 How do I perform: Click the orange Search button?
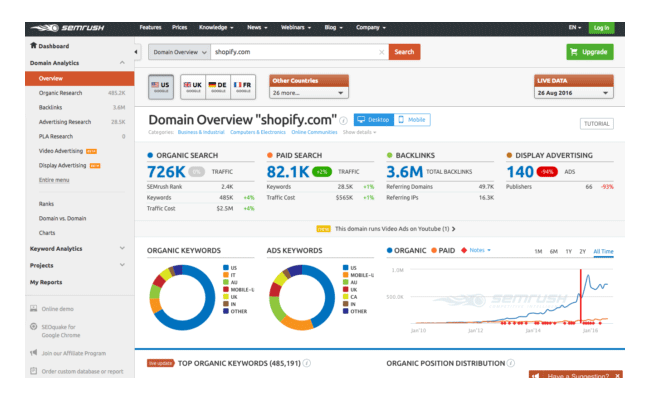point(404,52)
